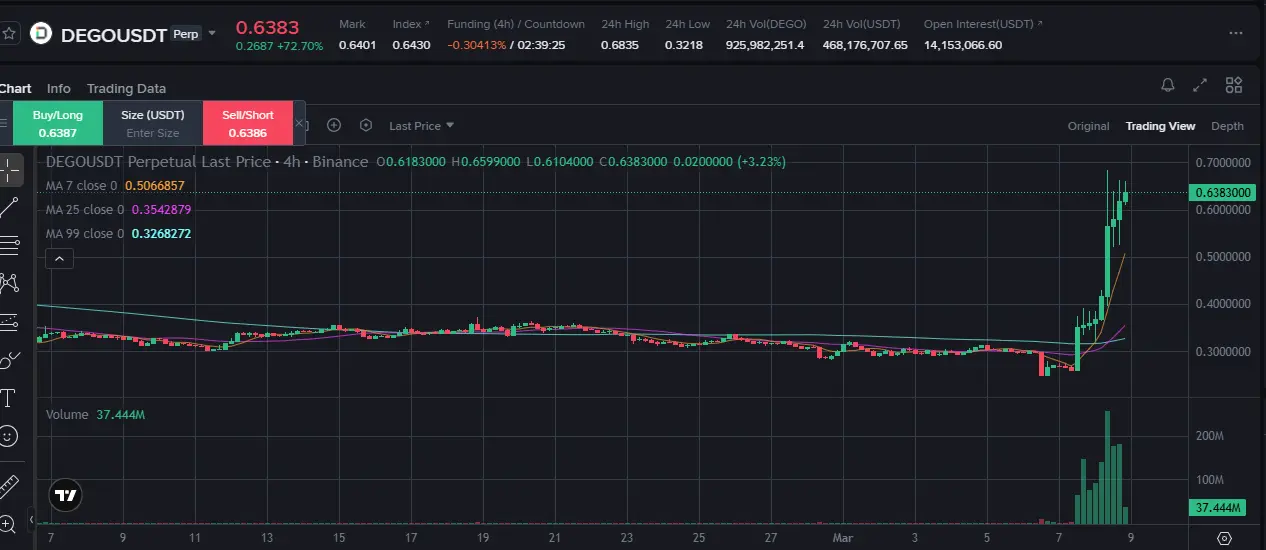Viewport: 1266px width, 550px height.
Task: Click the Index price label link
Action: click(411, 24)
